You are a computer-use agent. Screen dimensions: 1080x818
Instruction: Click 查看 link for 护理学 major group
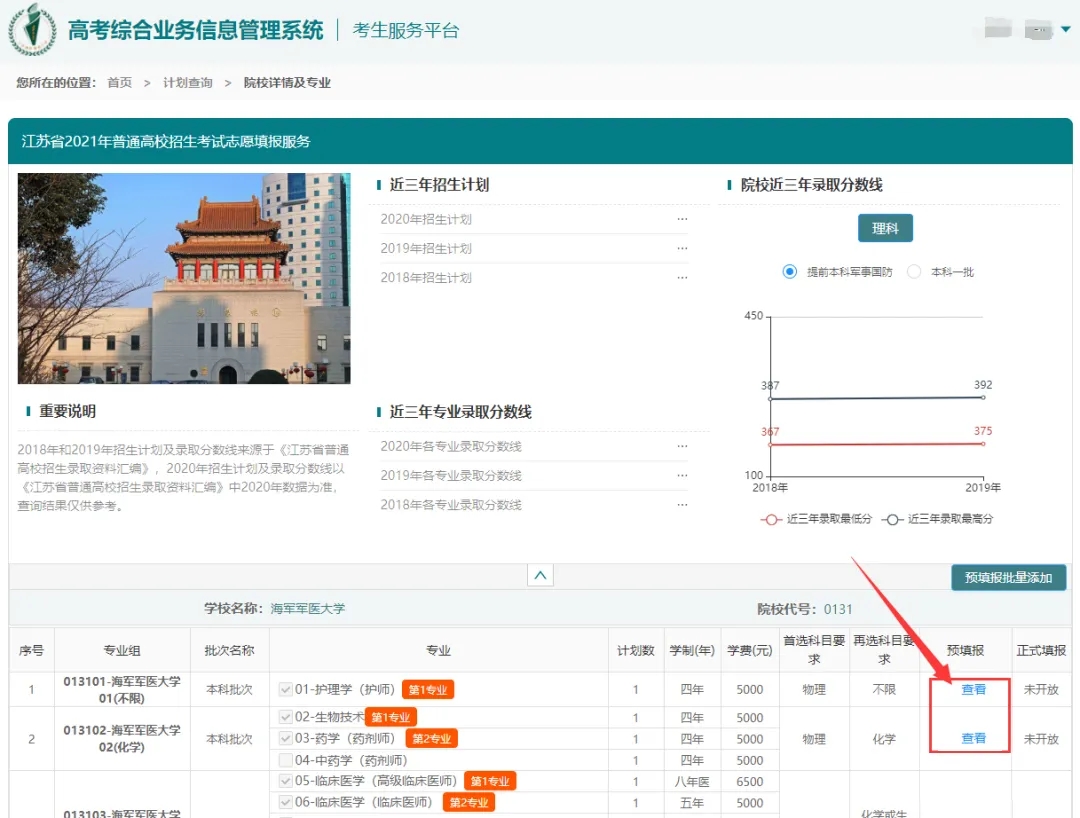[973, 689]
